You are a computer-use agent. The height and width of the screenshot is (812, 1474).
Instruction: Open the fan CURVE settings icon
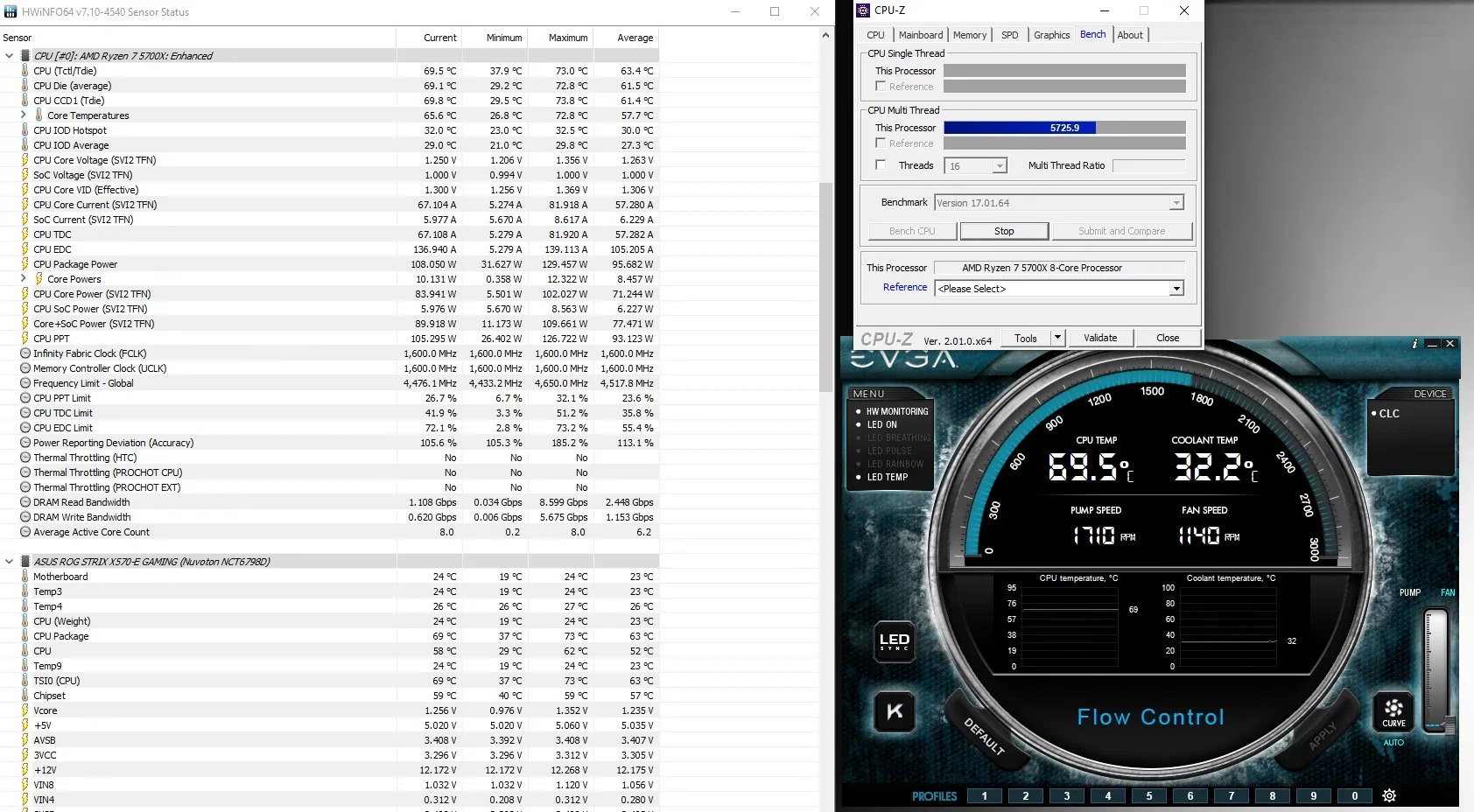point(1393,713)
